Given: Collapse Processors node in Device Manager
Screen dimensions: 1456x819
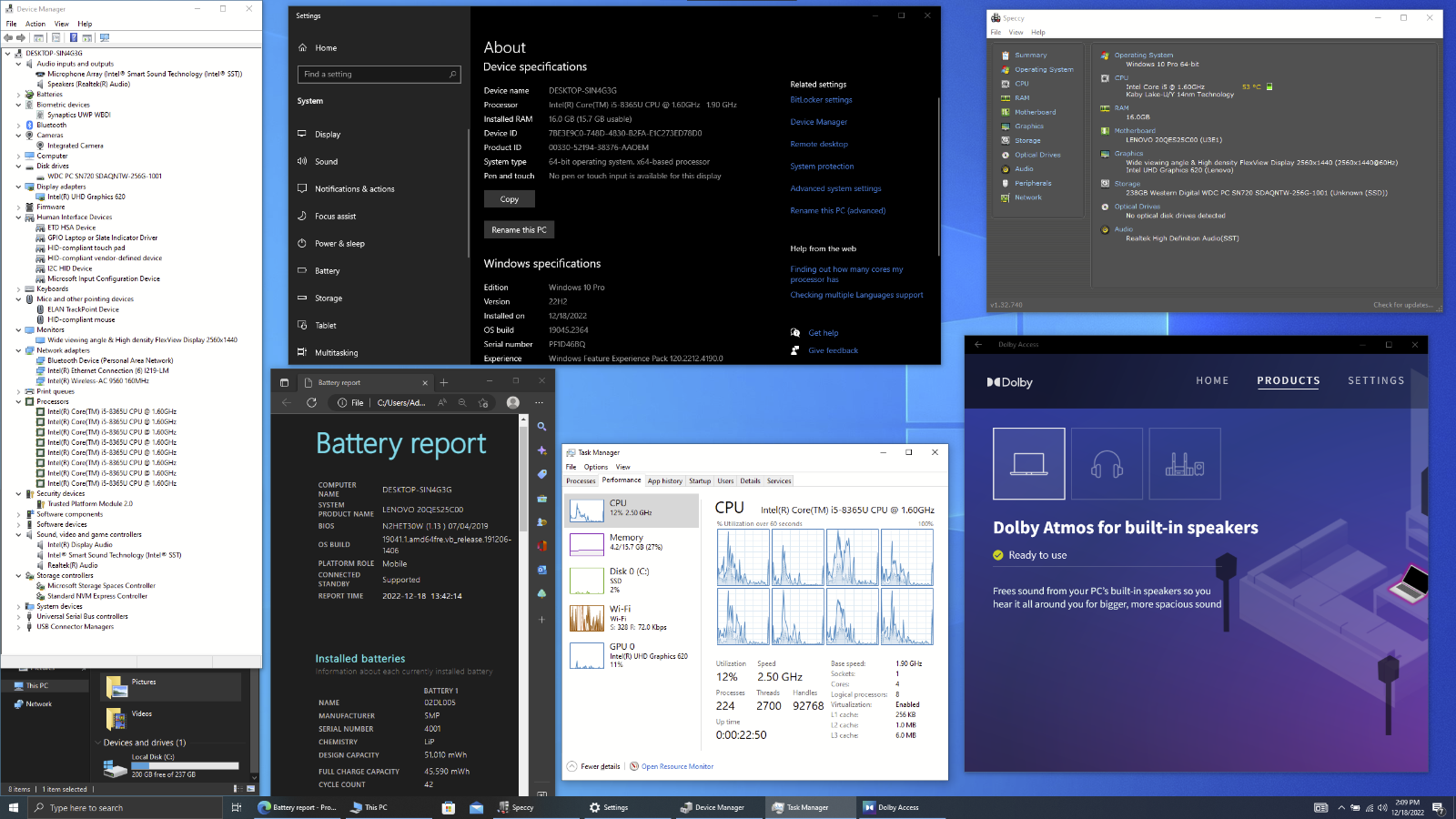Looking at the screenshot, I should point(18,401).
